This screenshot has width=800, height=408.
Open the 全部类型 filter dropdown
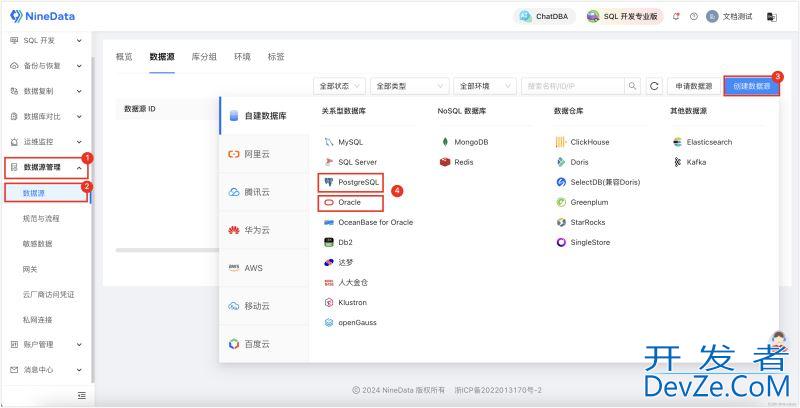(x=410, y=86)
